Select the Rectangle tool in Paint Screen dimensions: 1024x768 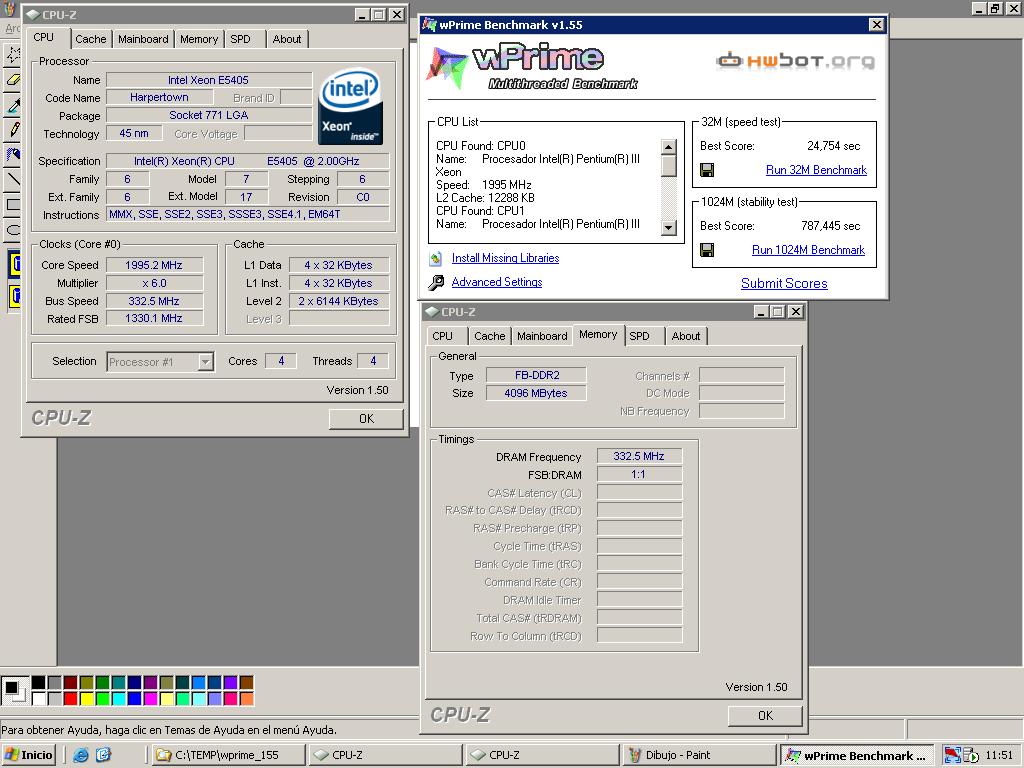12,204
